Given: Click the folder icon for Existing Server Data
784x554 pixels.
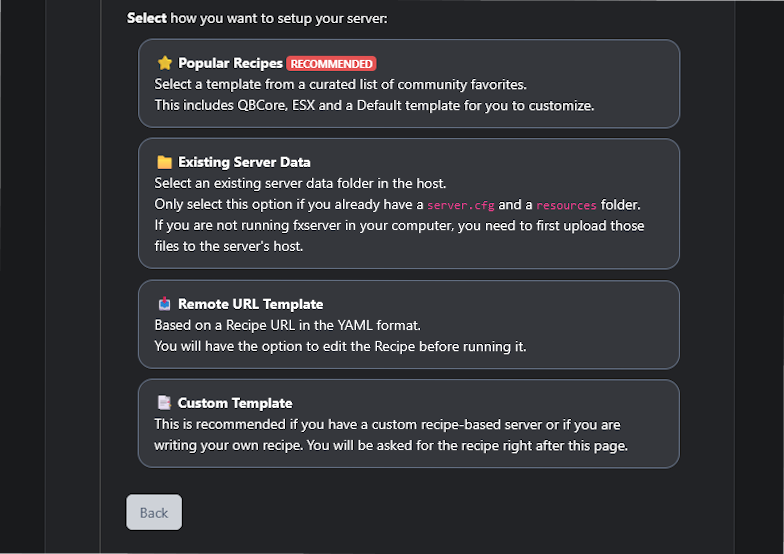Looking at the screenshot, I should coord(164,162).
